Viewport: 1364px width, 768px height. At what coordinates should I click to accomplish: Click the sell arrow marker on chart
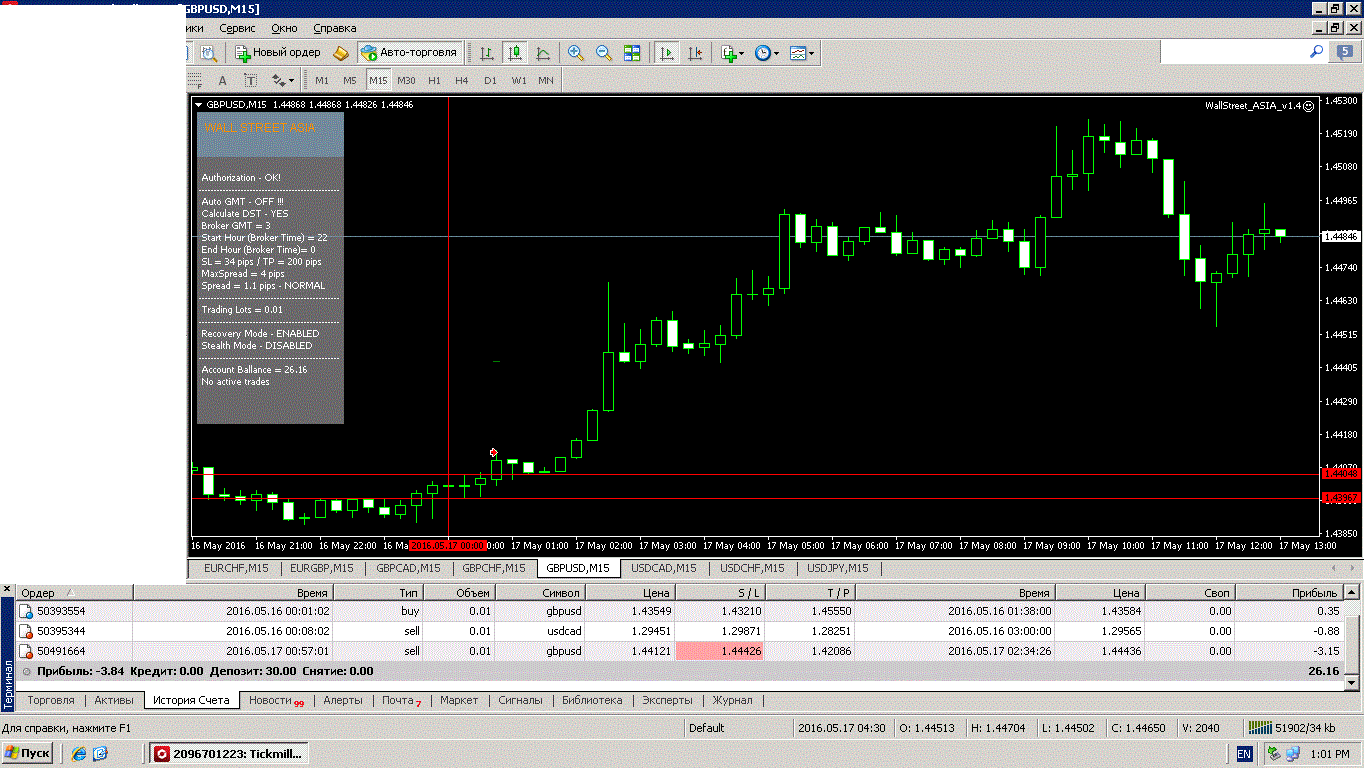(x=493, y=452)
